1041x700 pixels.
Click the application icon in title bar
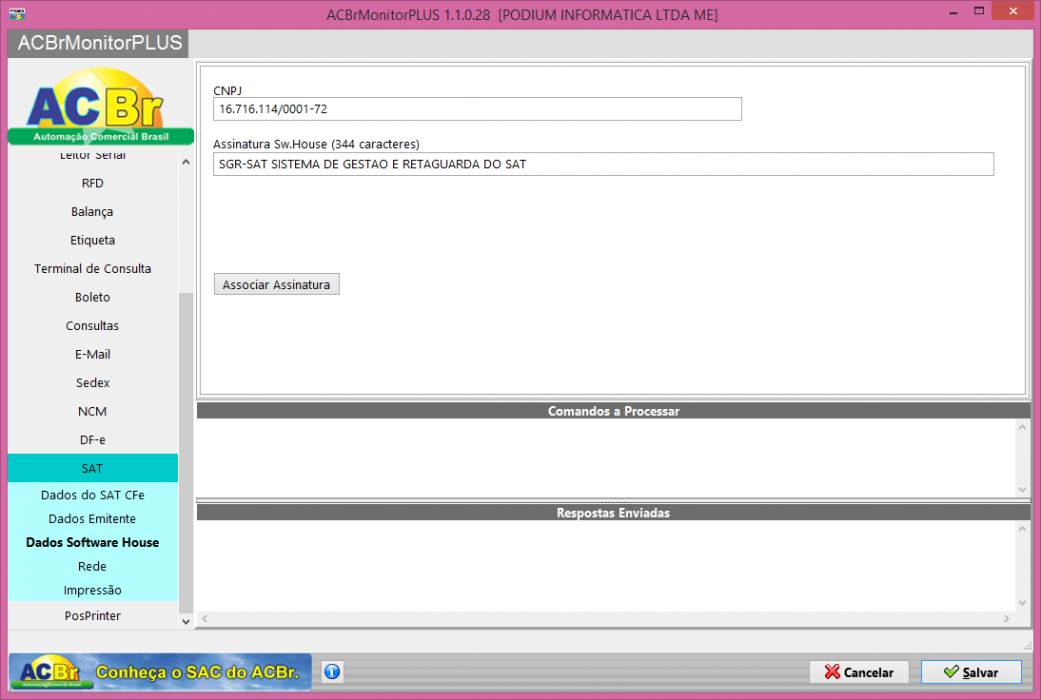pos(17,14)
